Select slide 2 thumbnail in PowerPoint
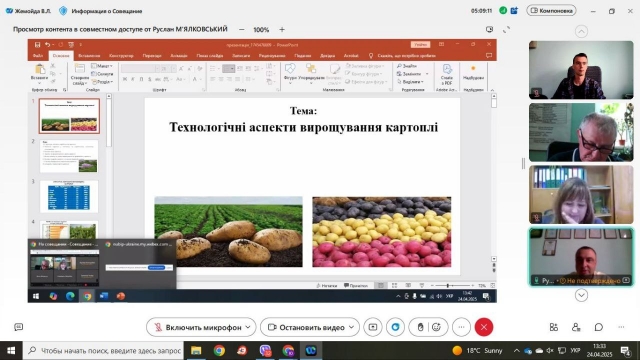640x360 pixels. pos(69,156)
